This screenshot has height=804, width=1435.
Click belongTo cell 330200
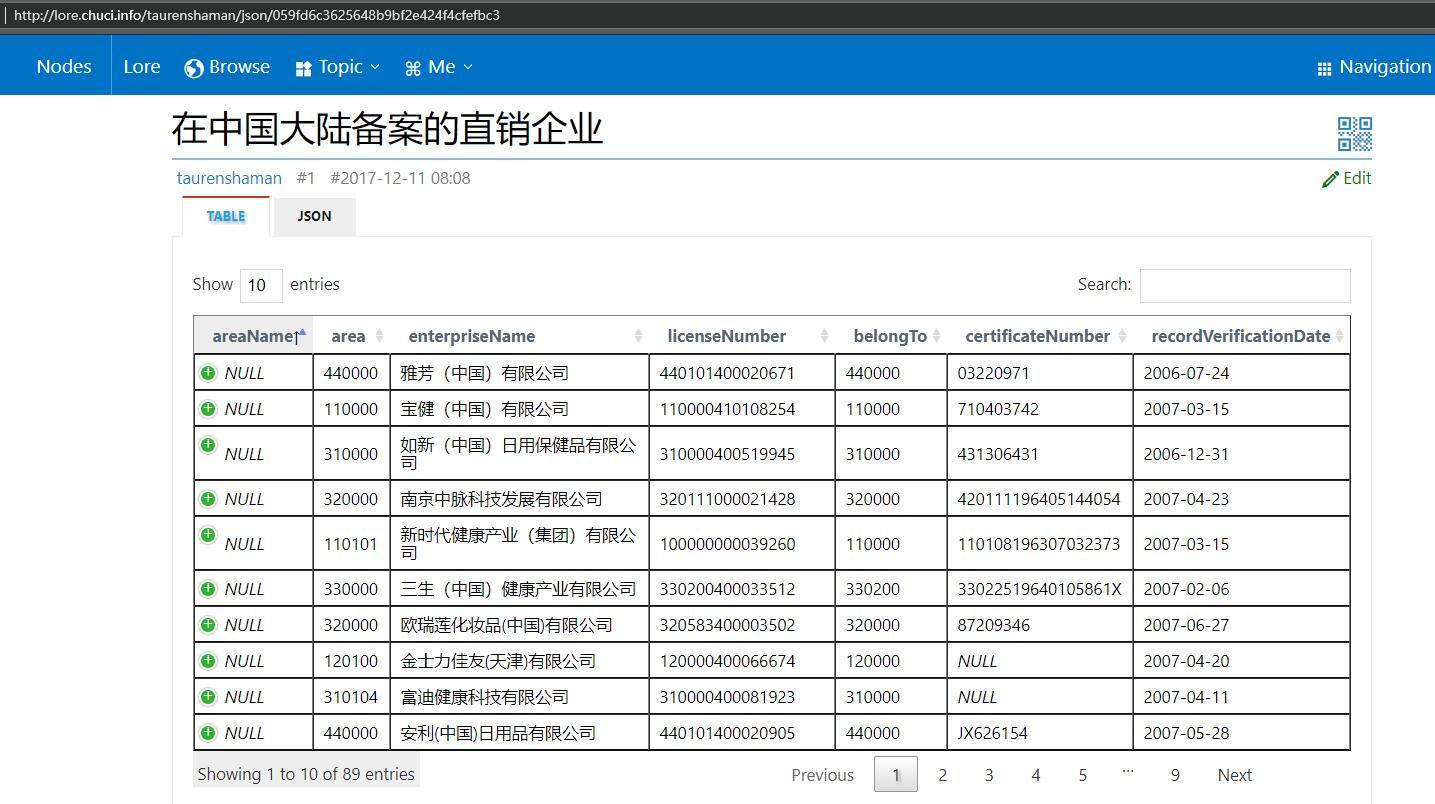pyautogui.click(x=872, y=589)
